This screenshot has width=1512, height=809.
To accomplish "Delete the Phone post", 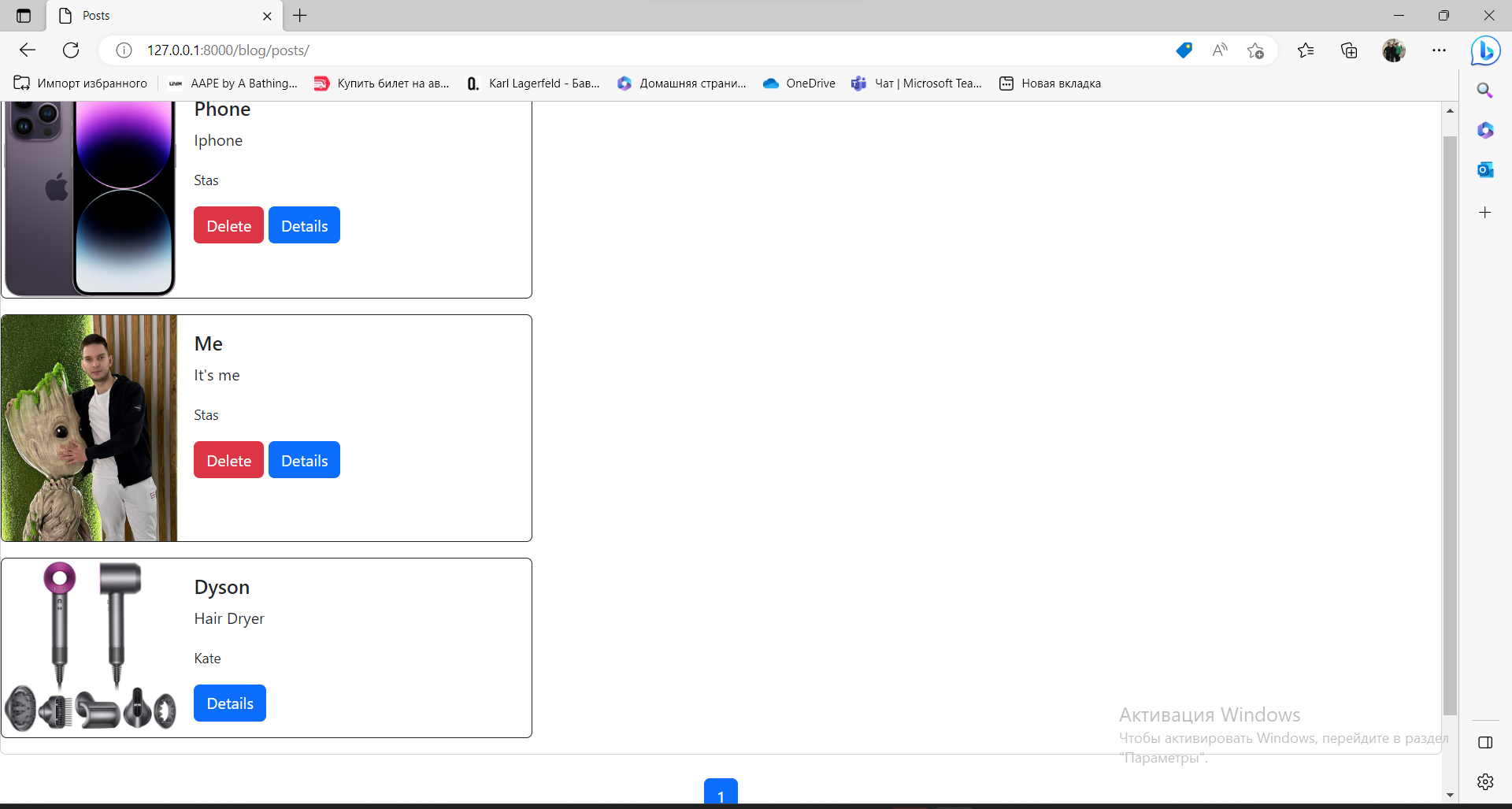I will point(228,226).
